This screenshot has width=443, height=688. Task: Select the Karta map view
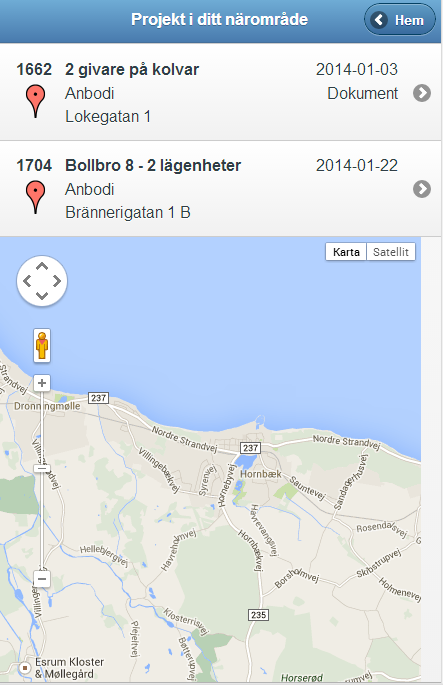[x=346, y=252]
